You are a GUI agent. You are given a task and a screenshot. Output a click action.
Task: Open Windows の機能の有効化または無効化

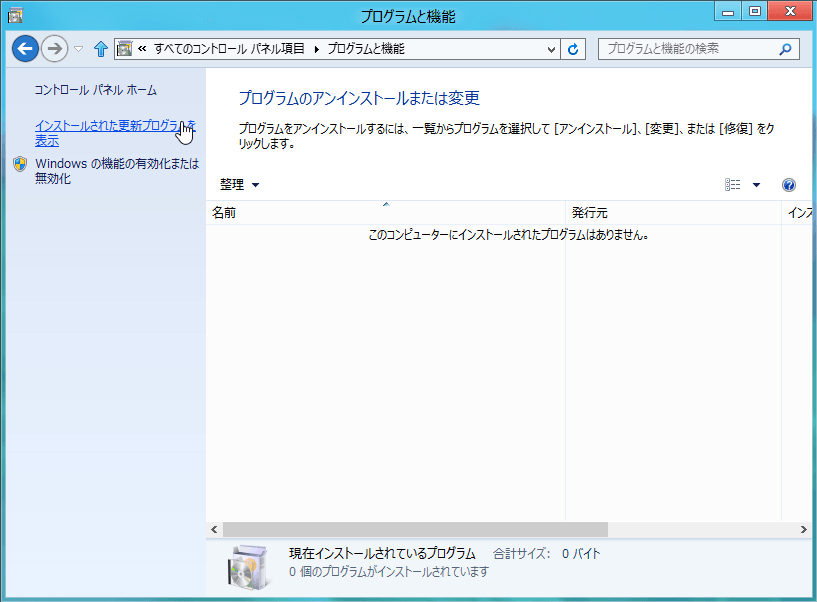pos(117,171)
